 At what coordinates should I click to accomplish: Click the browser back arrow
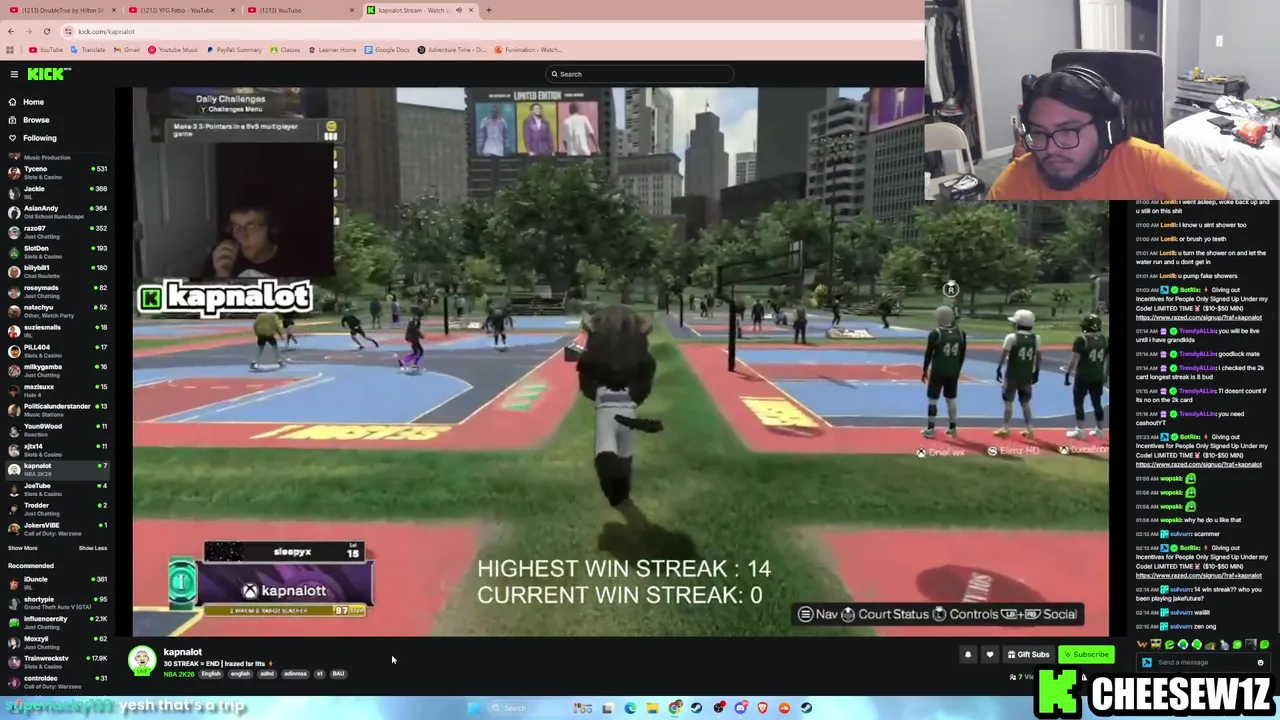click(x=10, y=31)
